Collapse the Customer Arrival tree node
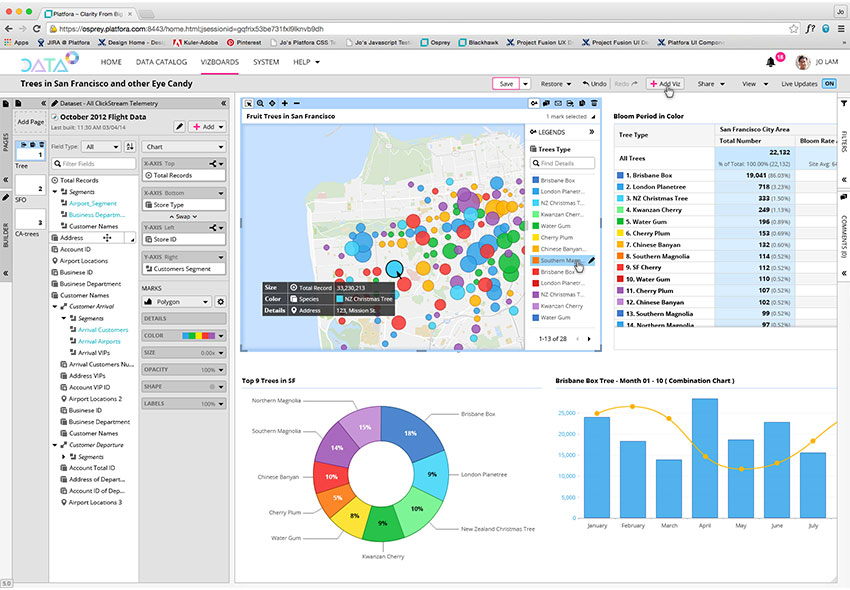This screenshot has height=590, width=850. click(54, 307)
